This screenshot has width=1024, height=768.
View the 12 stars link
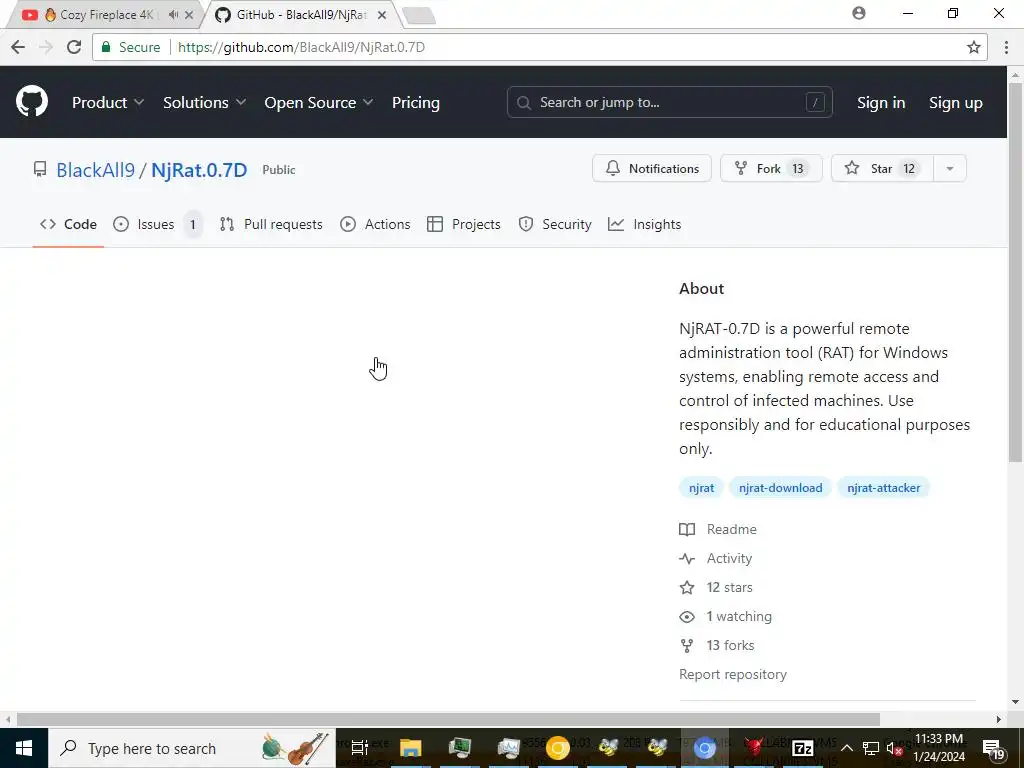[x=716, y=587]
